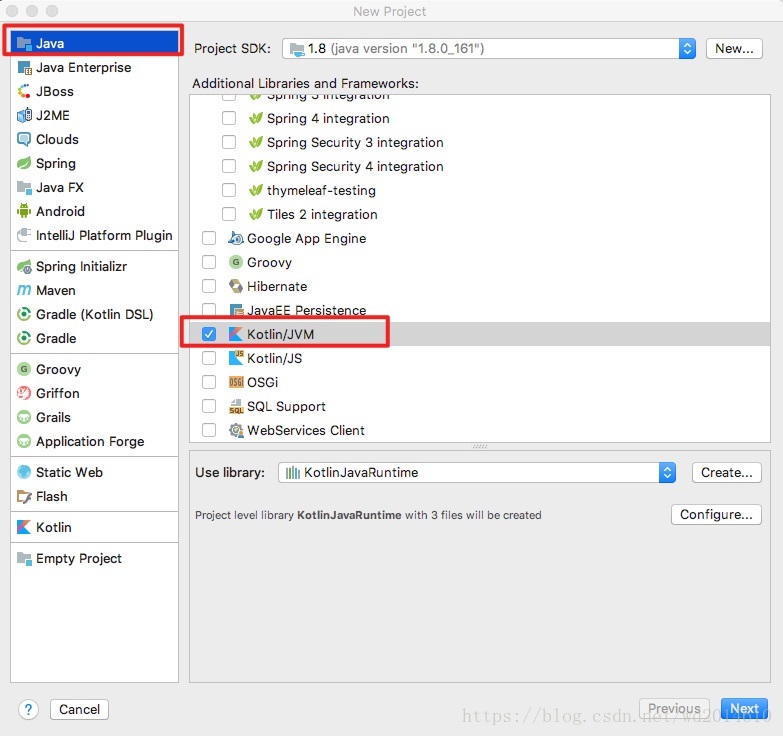Click the Groovy icon in sidebar
The height and width of the screenshot is (736, 783).
[24, 369]
